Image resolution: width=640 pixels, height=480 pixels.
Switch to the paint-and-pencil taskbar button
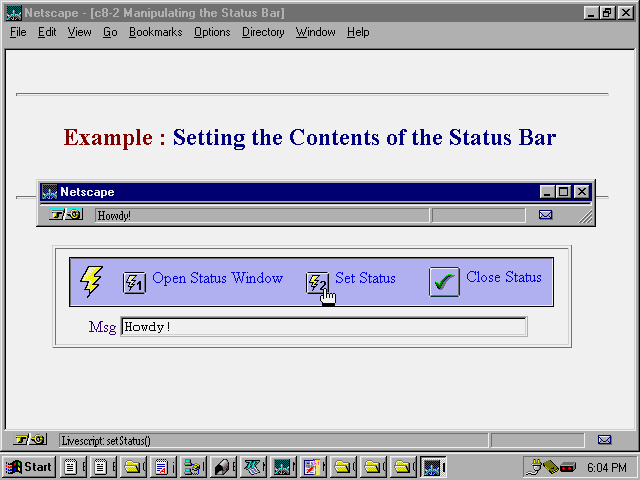pyautogui.click(x=313, y=467)
